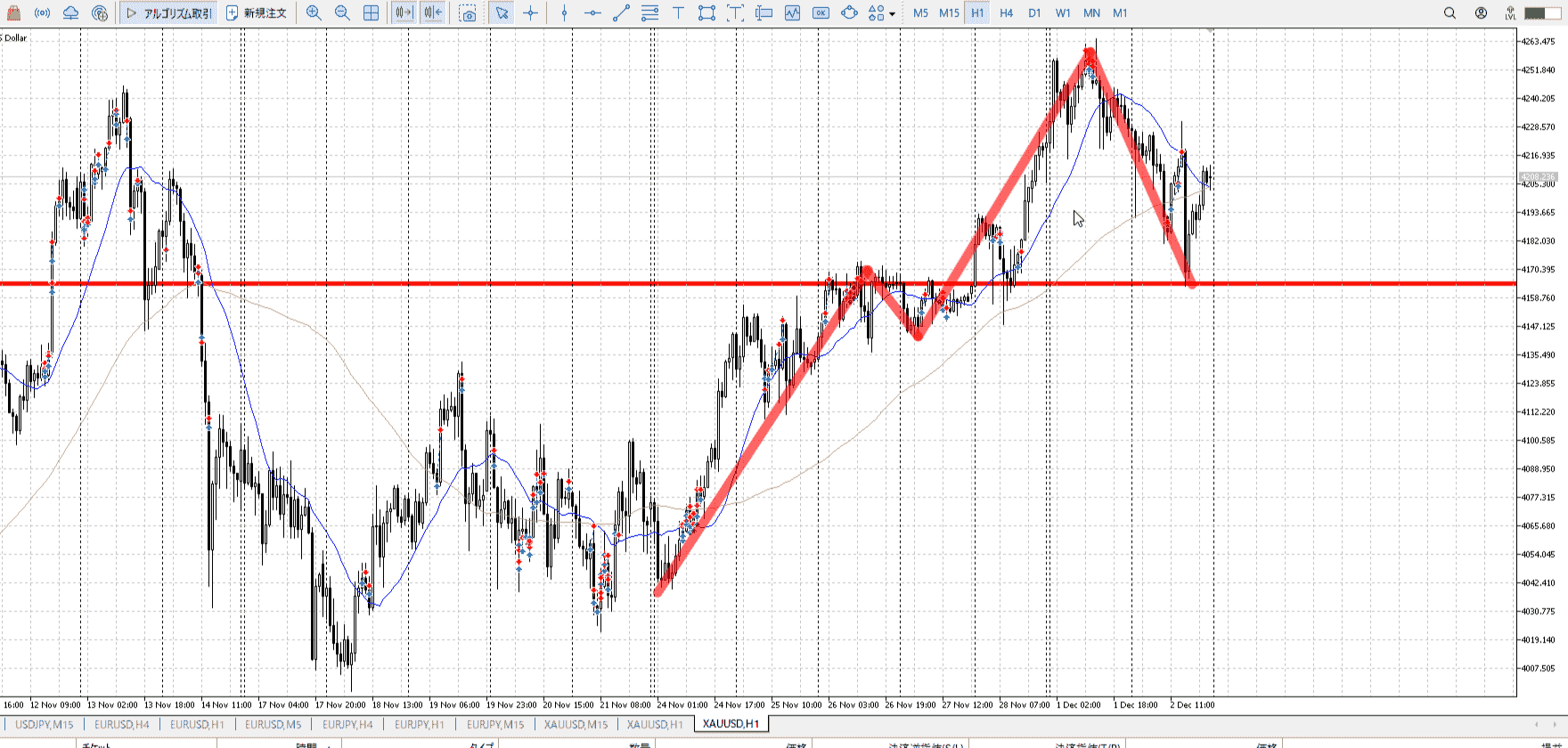The width and height of the screenshot is (1568, 748).
Task: Open the XAUUSD,M15 chart tab
Action: point(576,724)
